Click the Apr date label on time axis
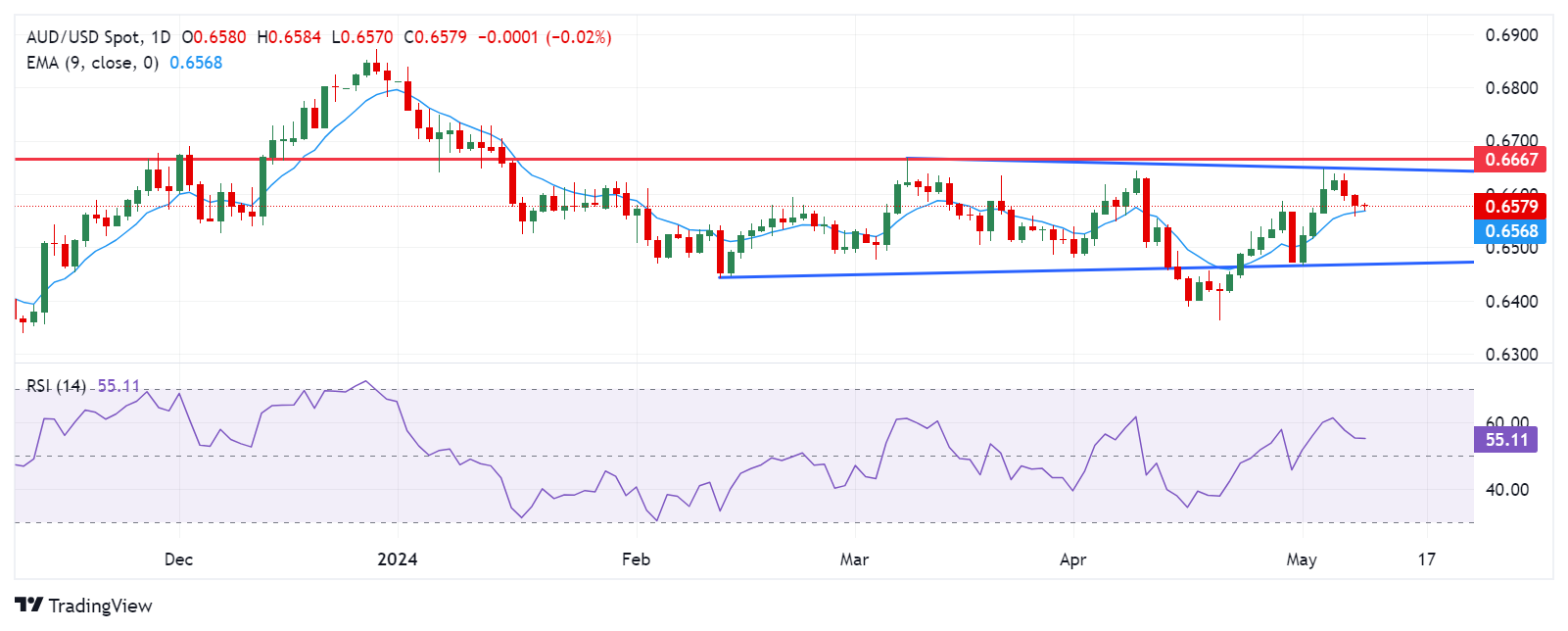This screenshot has height=631, width=1568. pyautogui.click(x=1073, y=559)
